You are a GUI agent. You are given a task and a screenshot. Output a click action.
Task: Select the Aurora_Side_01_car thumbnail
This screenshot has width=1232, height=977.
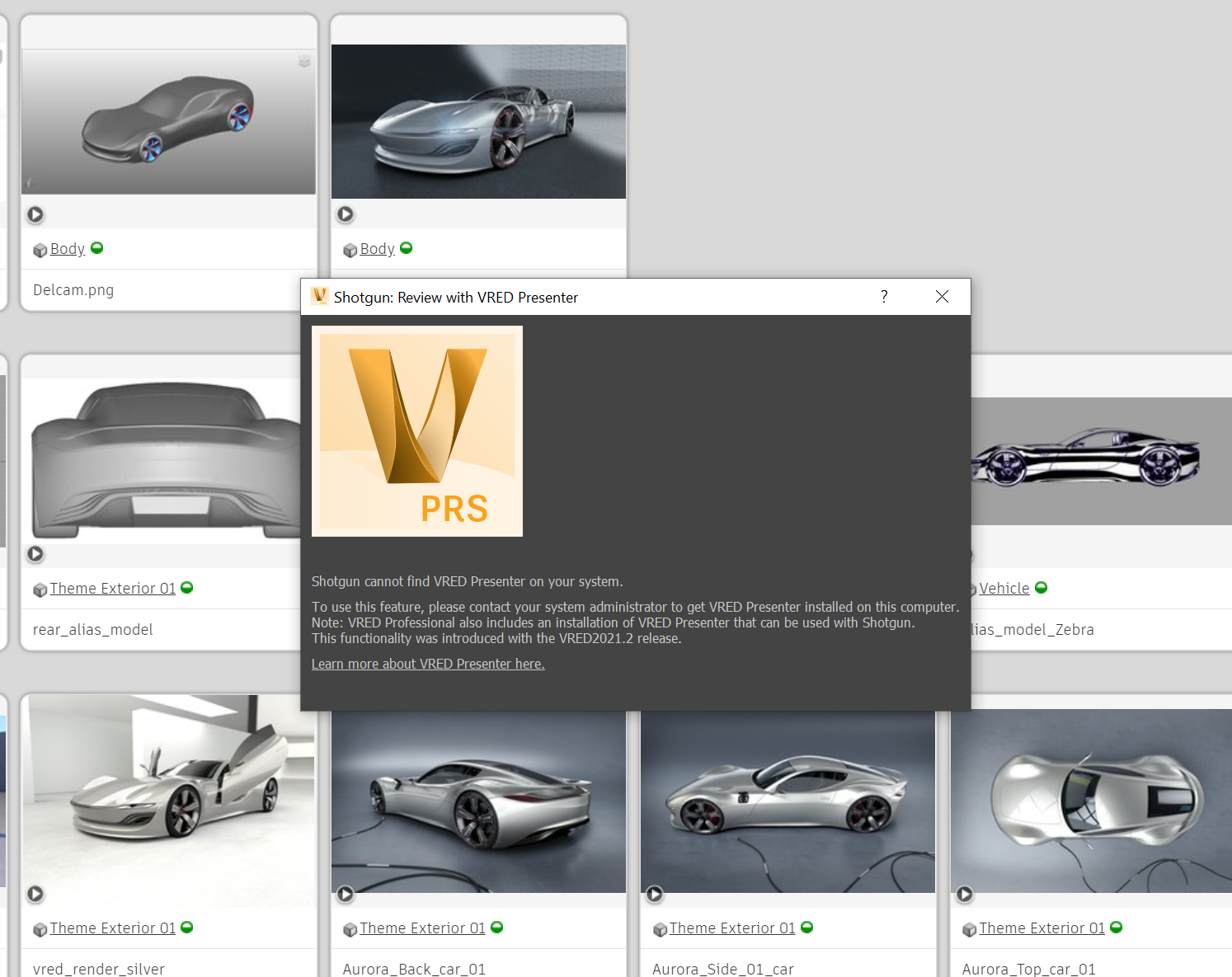[788, 801]
